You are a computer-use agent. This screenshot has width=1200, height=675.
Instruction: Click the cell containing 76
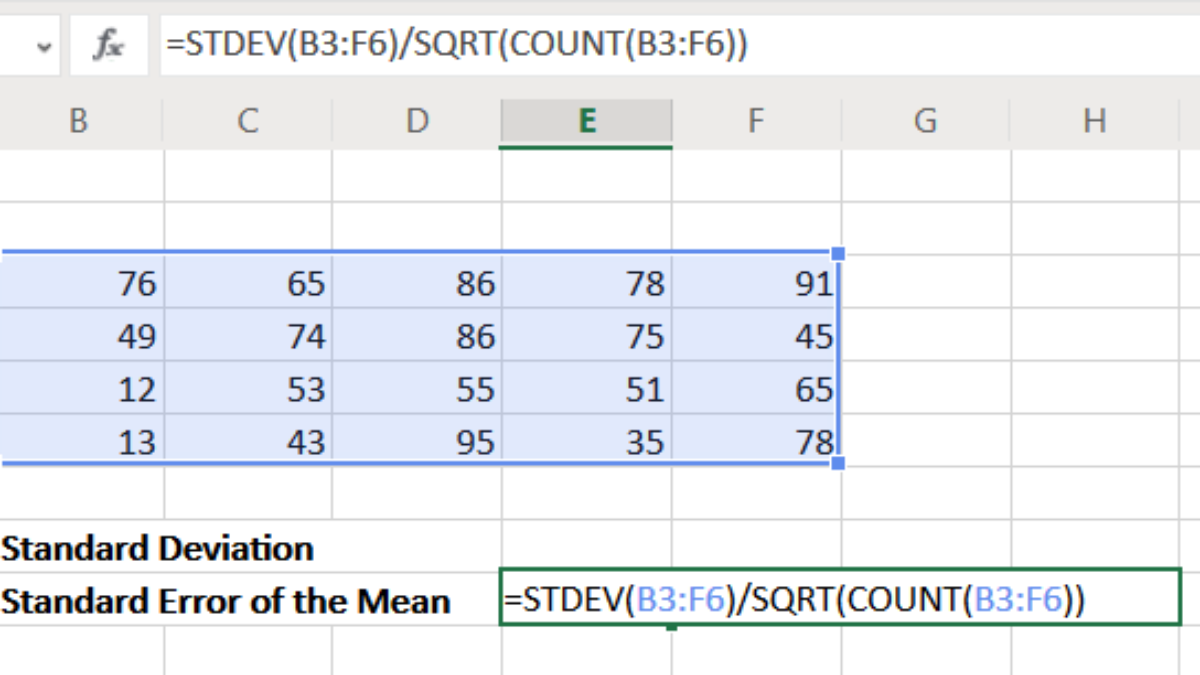tap(80, 282)
